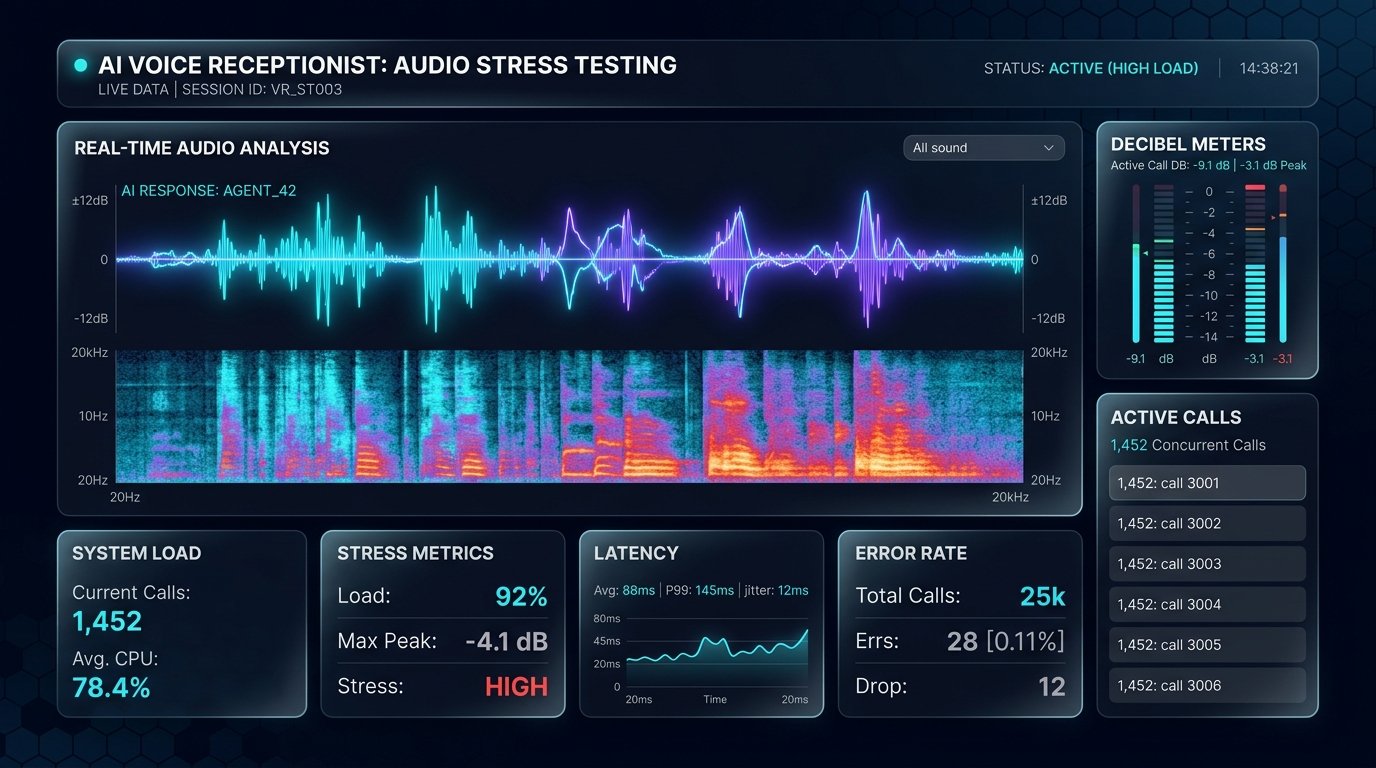Click the latency line chart
This screenshot has width=1376, height=768.
pyautogui.click(x=716, y=653)
